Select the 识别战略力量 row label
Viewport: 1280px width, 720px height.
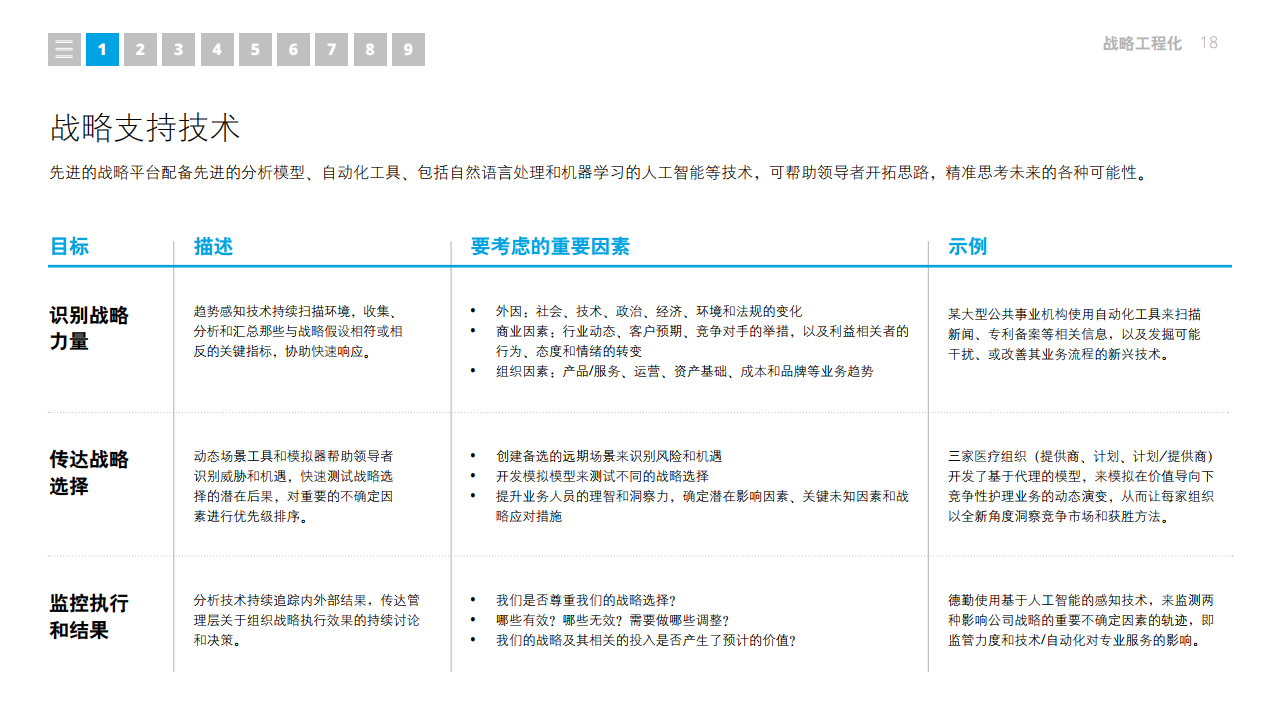coord(89,328)
